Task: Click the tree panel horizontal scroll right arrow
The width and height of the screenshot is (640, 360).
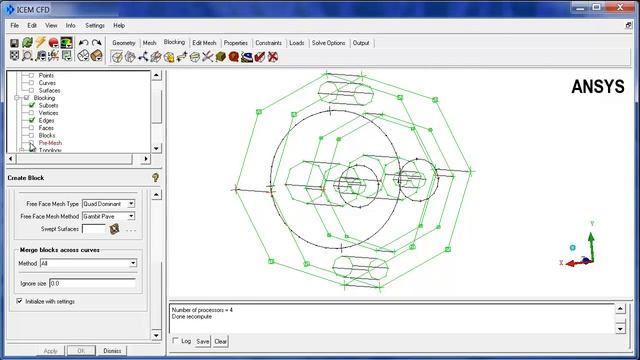Action: point(146,159)
